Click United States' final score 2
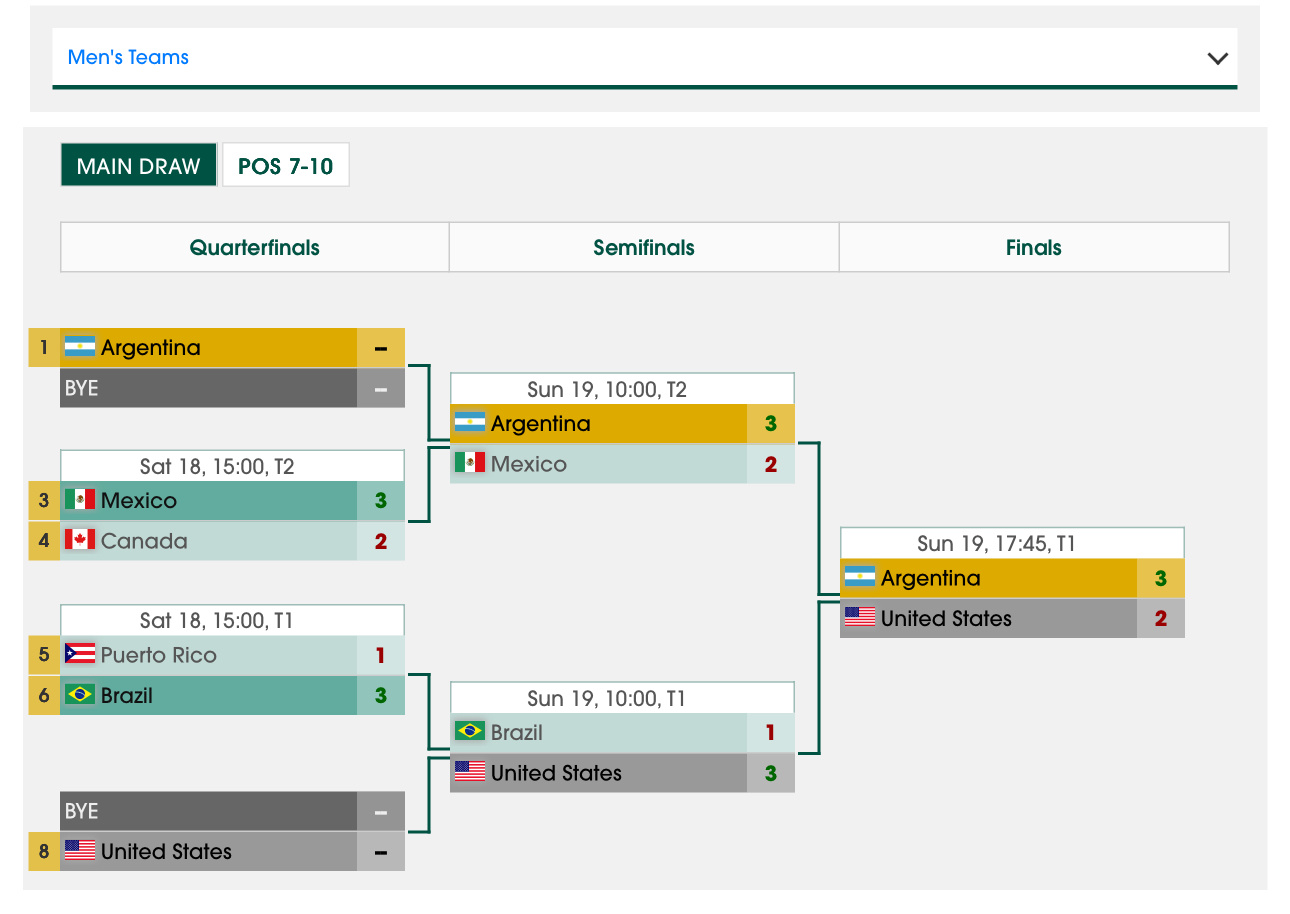Image resolution: width=1290 pixels, height=914 pixels. tap(1161, 618)
